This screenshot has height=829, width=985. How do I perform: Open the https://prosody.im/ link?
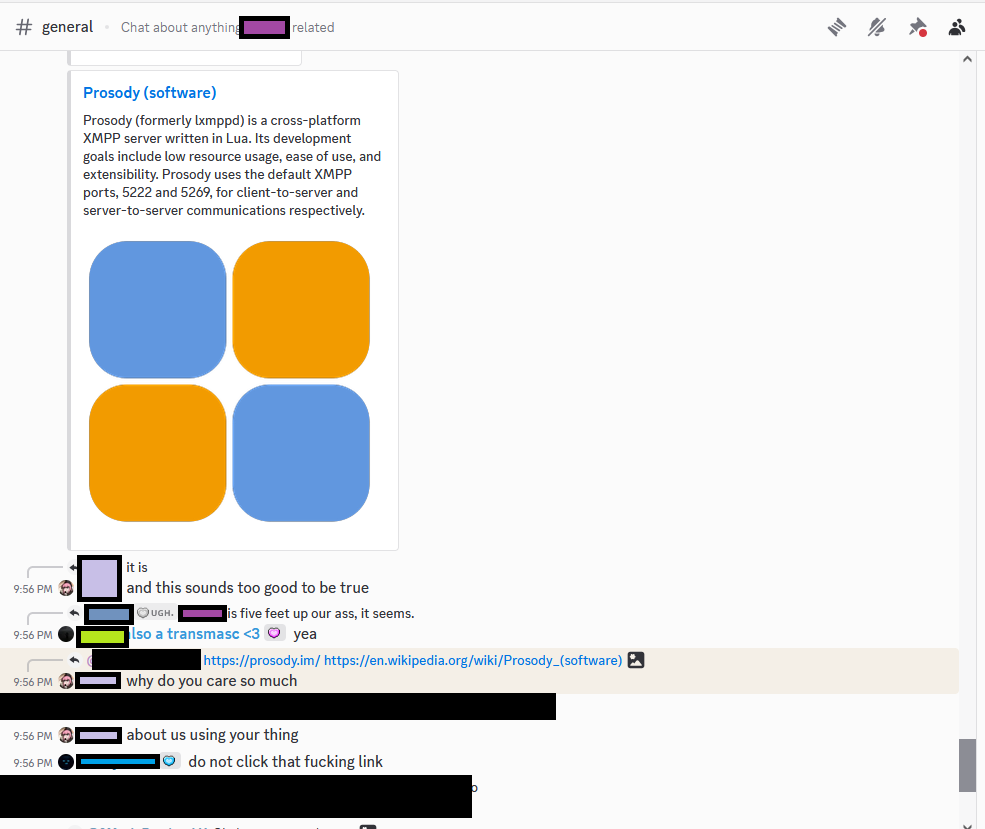tap(261, 660)
